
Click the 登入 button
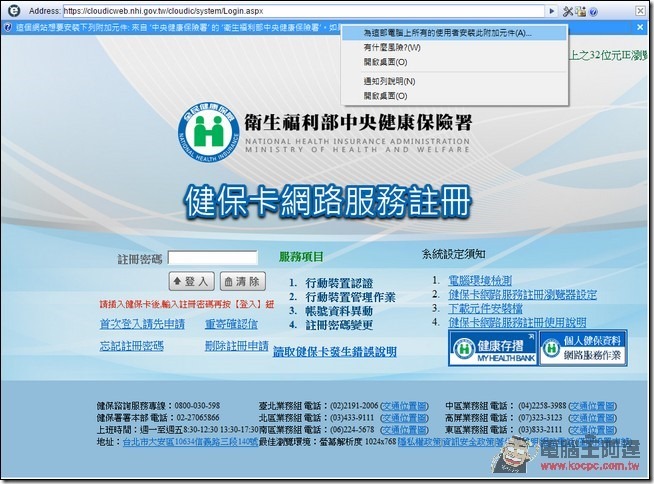[191, 281]
